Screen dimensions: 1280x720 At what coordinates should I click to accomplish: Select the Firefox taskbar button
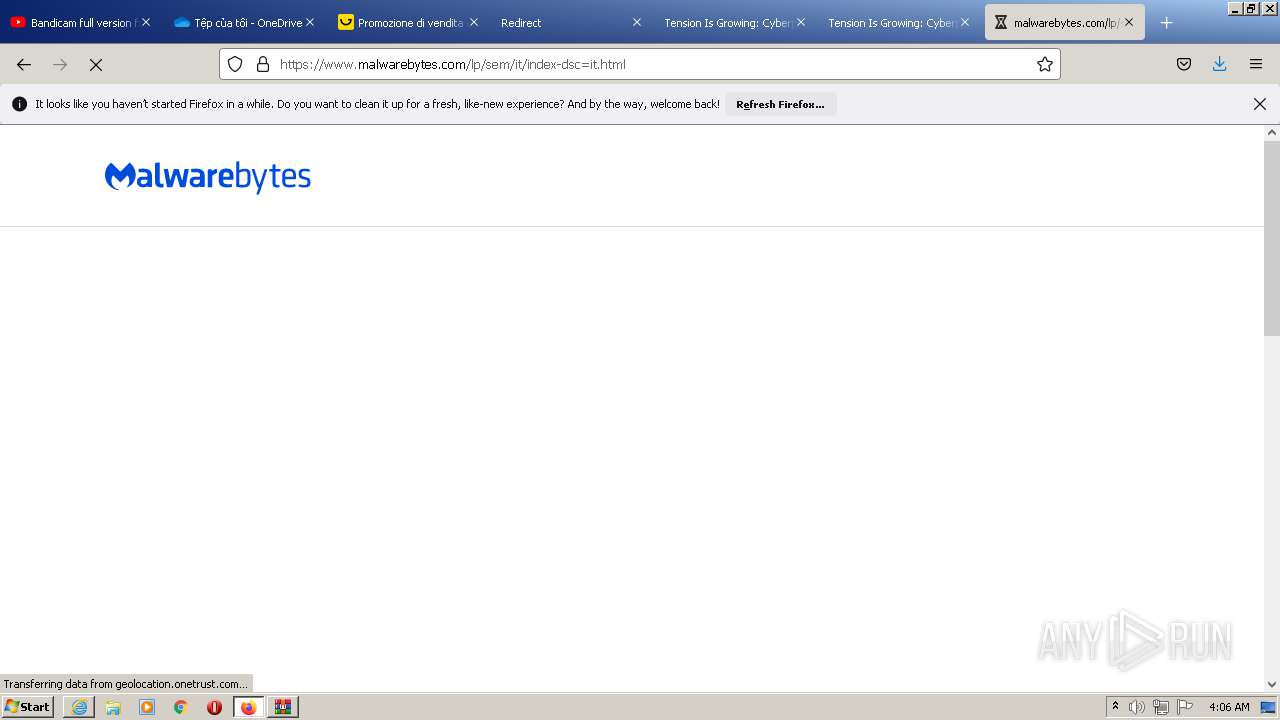[248, 707]
